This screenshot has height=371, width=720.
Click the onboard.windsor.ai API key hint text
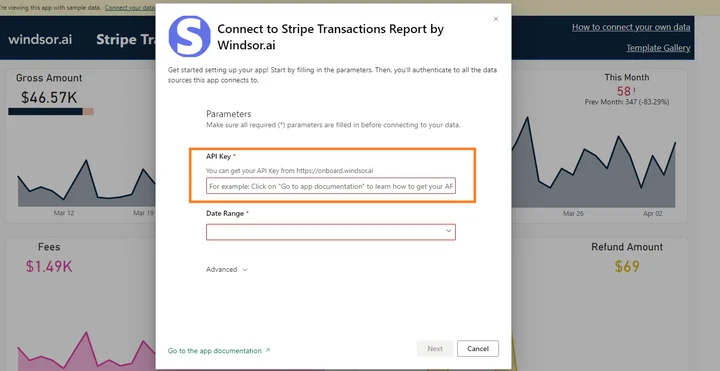[x=289, y=170]
